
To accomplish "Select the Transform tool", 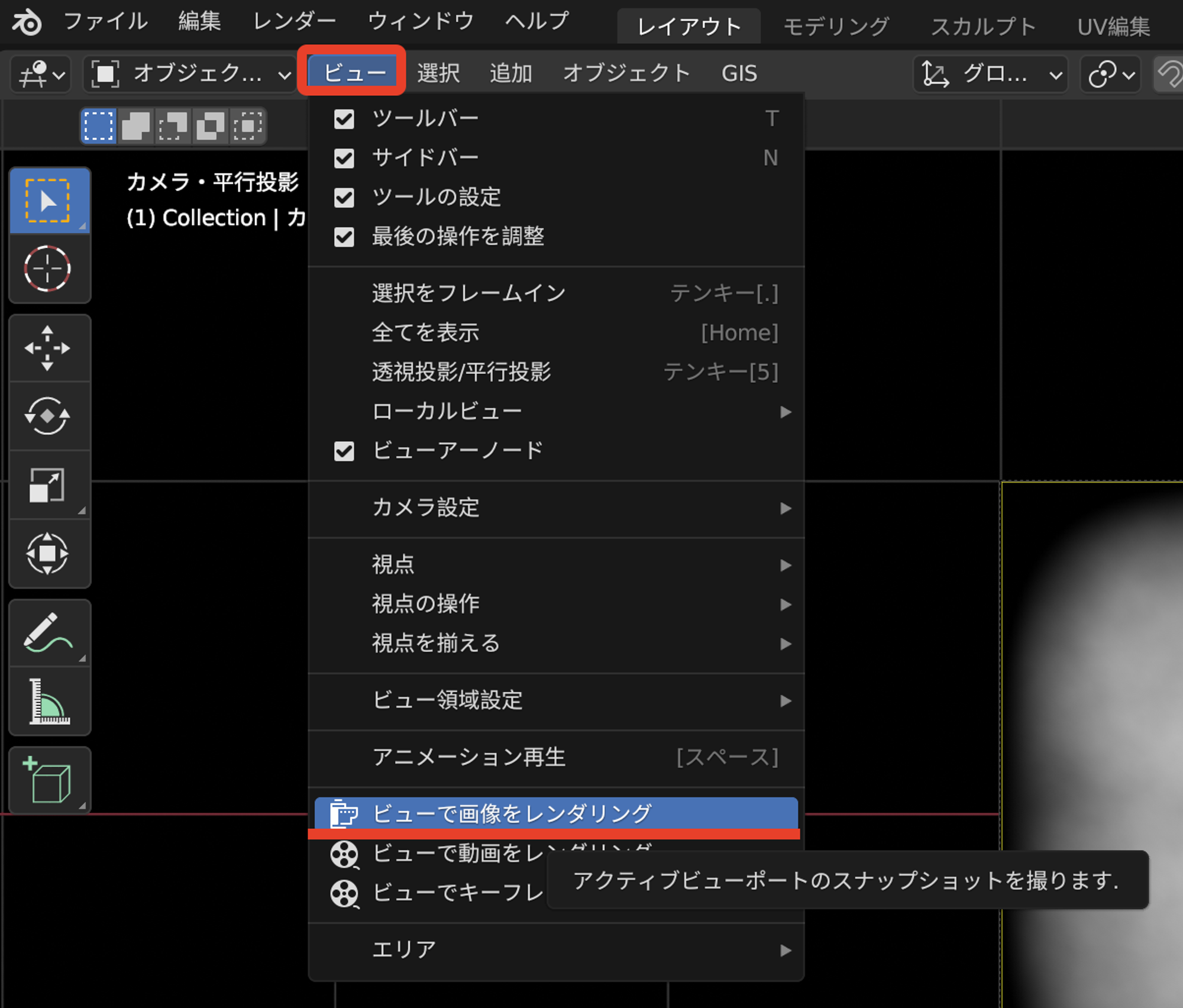I will pos(50,554).
